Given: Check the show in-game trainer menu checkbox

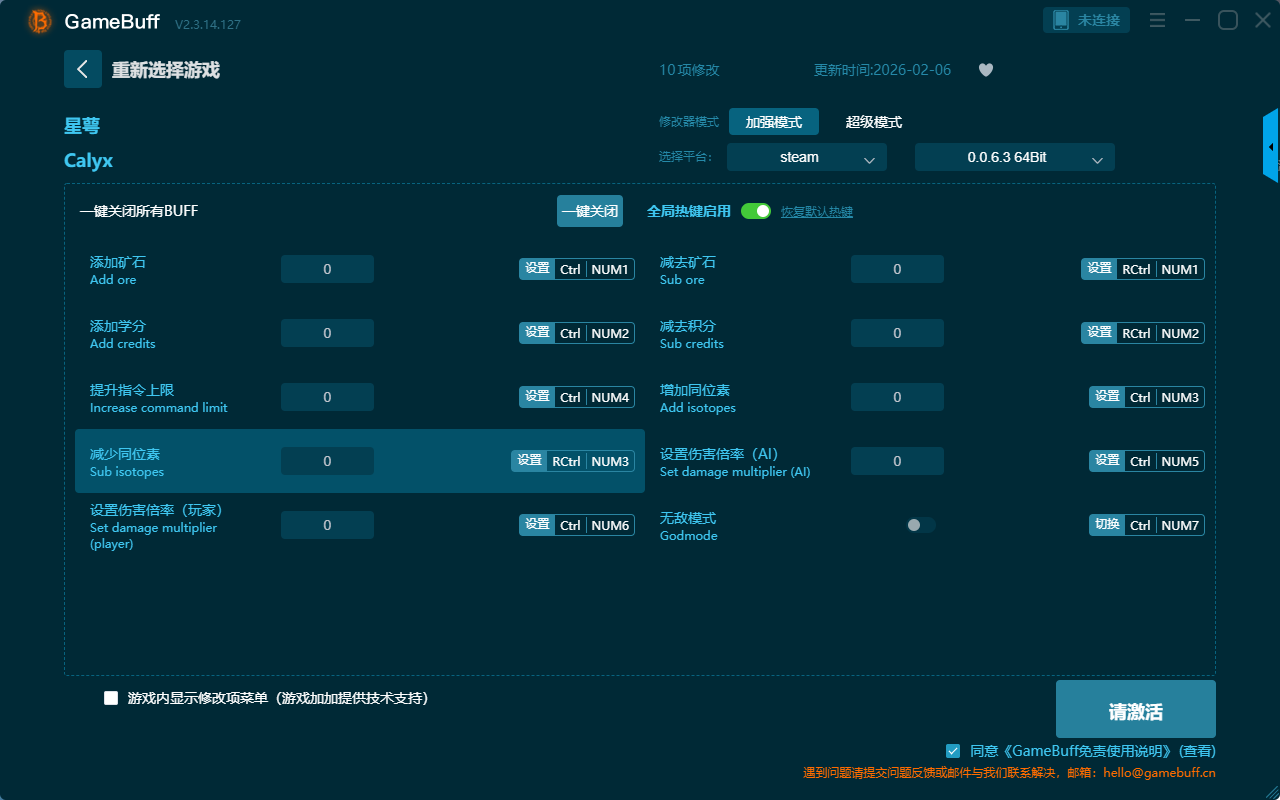Looking at the screenshot, I should coord(111,698).
